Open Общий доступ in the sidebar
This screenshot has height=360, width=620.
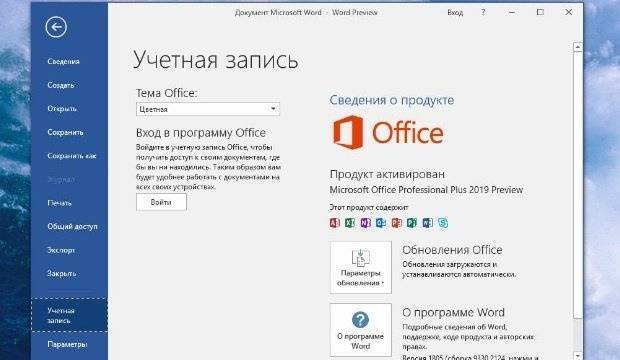click(x=72, y=226)
